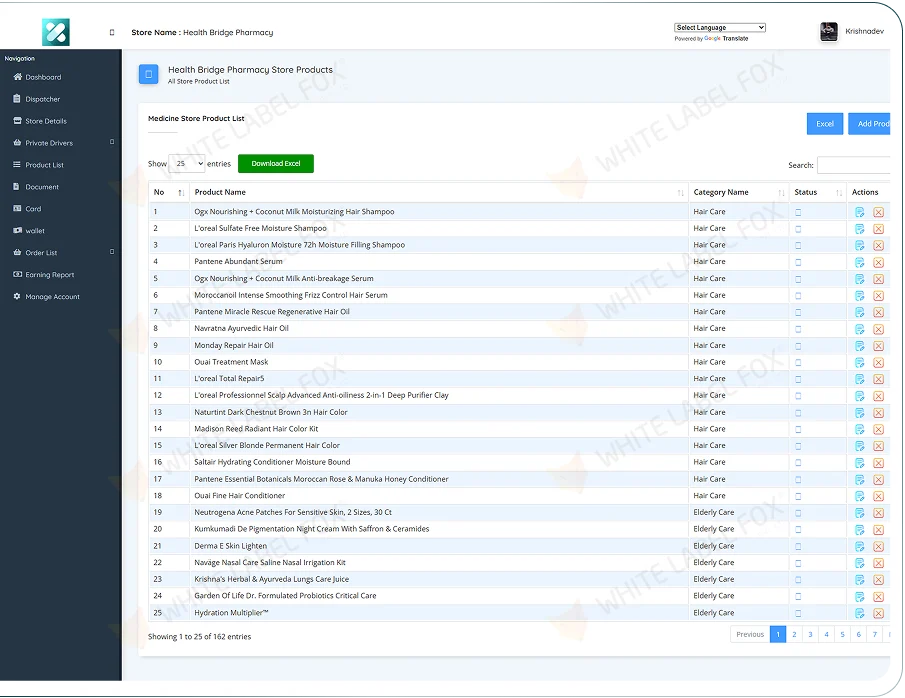
Task: Delete L'oreal Sulfate Free Moisture Shampoo
Action: (x=878, y=229)
